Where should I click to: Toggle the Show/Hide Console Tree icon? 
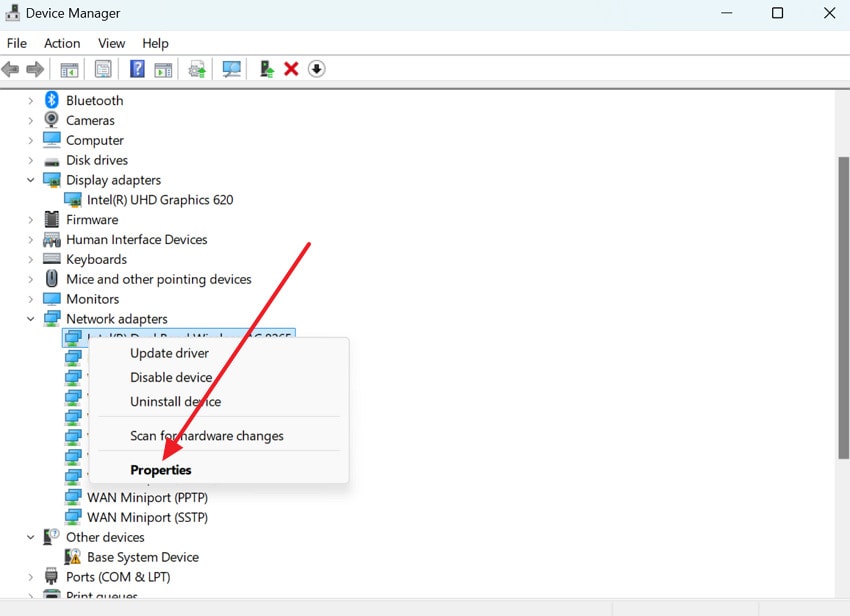[68, 68]
